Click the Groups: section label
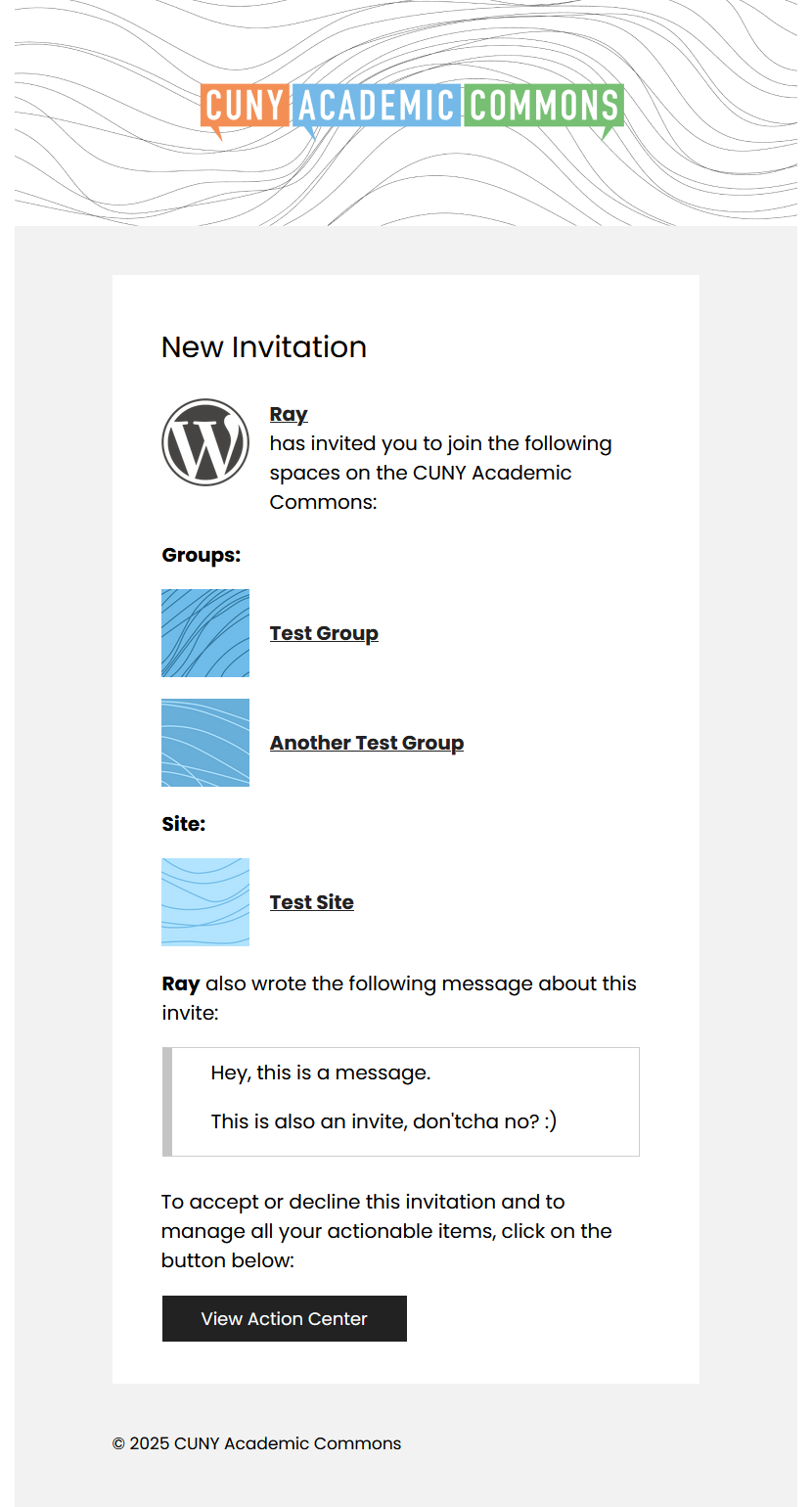This screenshot has height=1507, width=812. pos(201,556)
